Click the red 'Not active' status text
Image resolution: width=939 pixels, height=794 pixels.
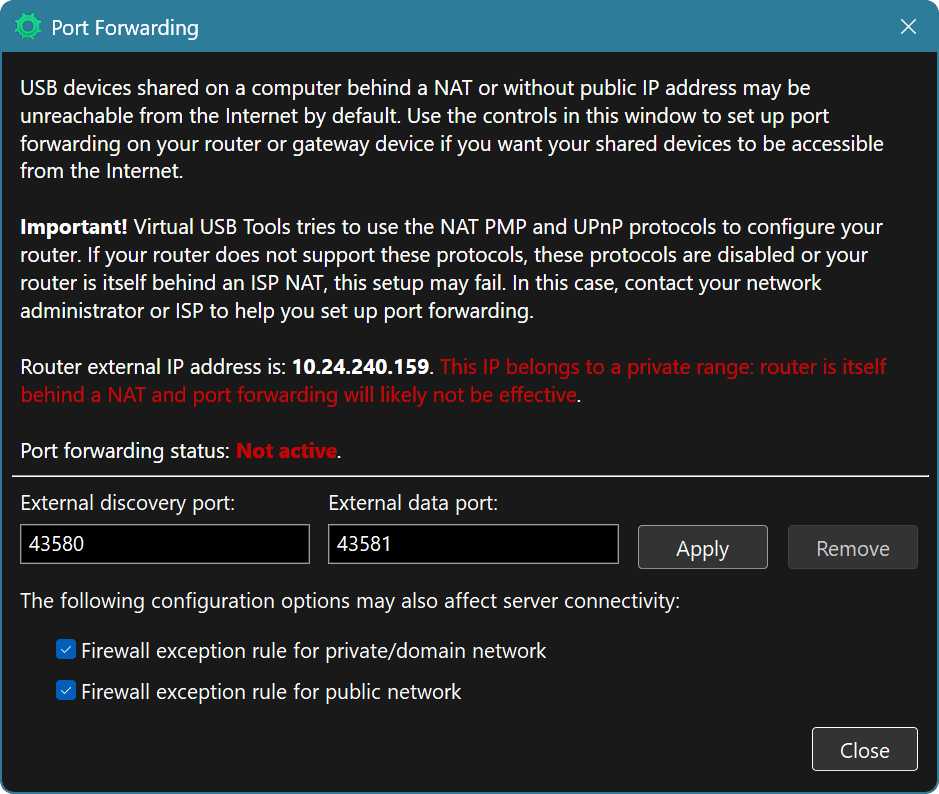286,450
